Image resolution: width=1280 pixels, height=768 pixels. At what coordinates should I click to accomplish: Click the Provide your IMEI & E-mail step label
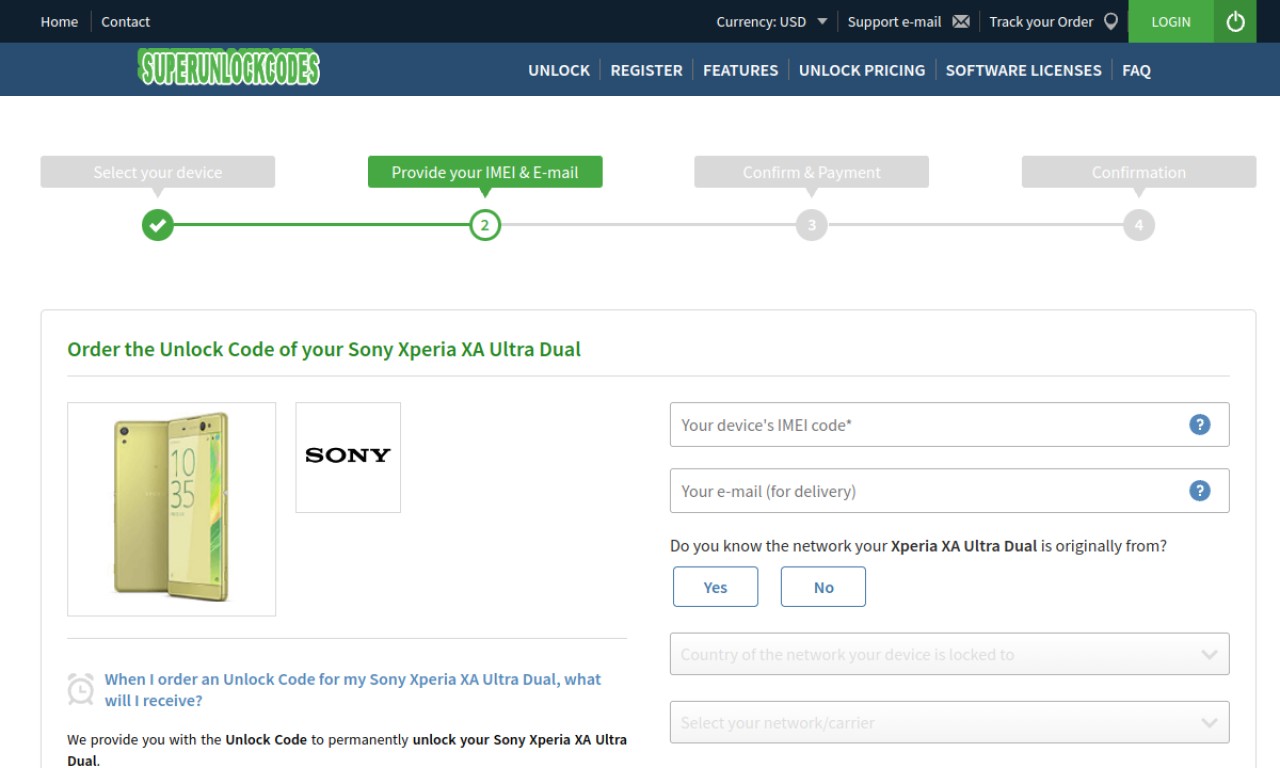click(x=485, y=172)
